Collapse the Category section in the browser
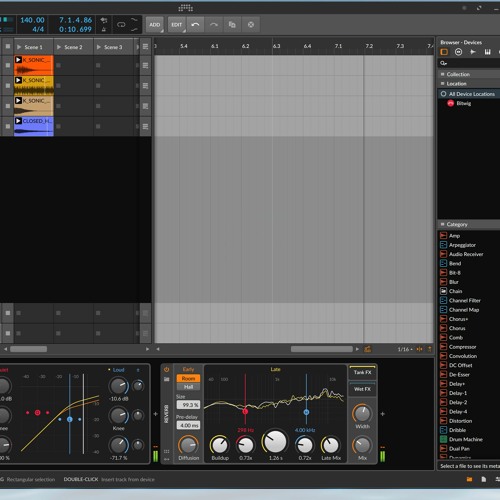This screenshot has width=500, height=500. coord(469,224)
